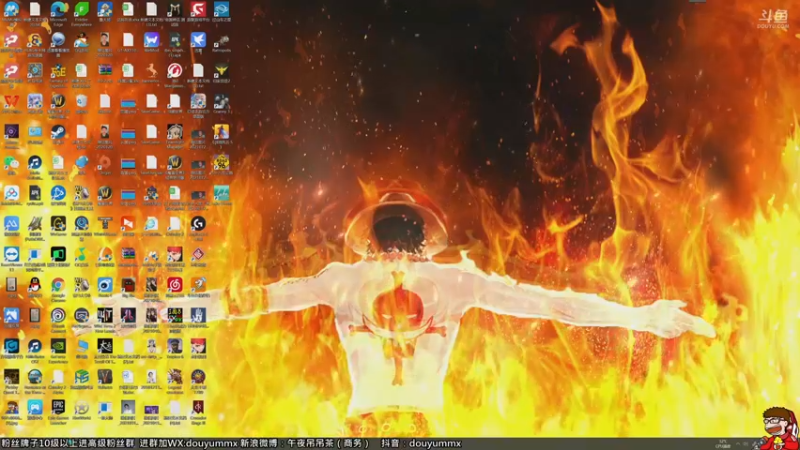Open the blue mountain peaks app shortcut
800x450 pixels.
(x=11, y=223)
